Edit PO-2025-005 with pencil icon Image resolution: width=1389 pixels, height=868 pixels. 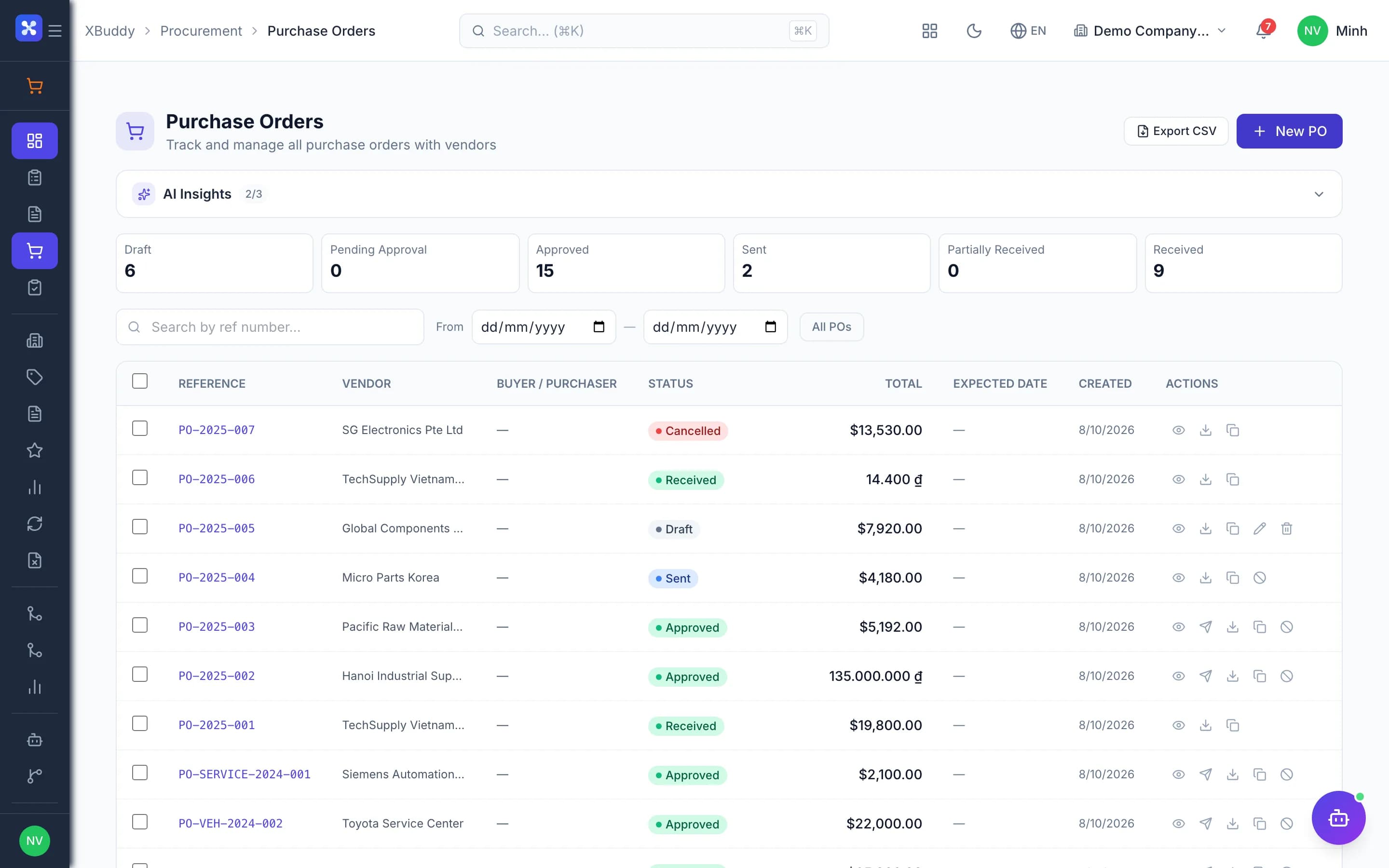point(1259,528)
